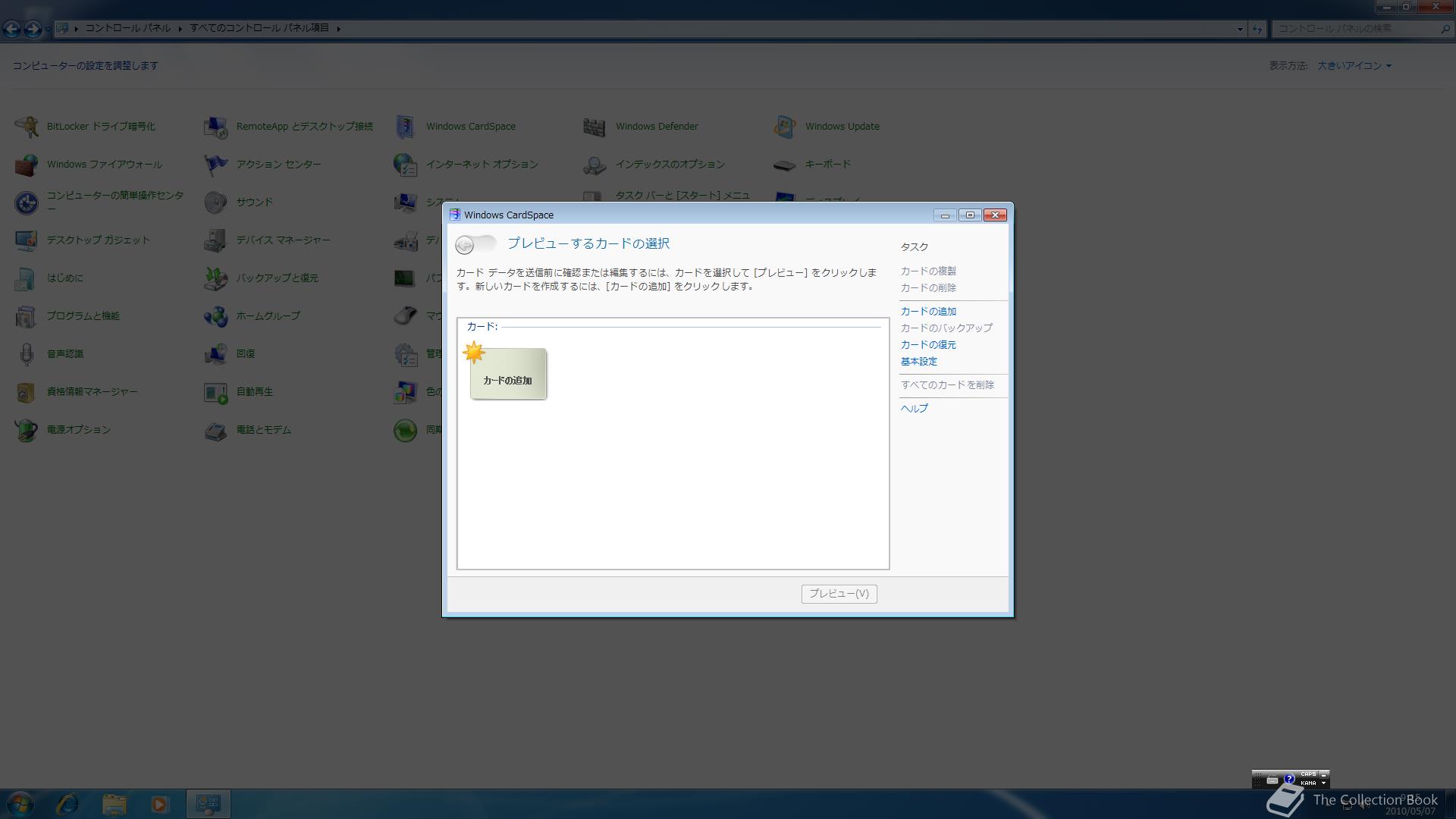Click カードの追加 task link

point(928,312)
